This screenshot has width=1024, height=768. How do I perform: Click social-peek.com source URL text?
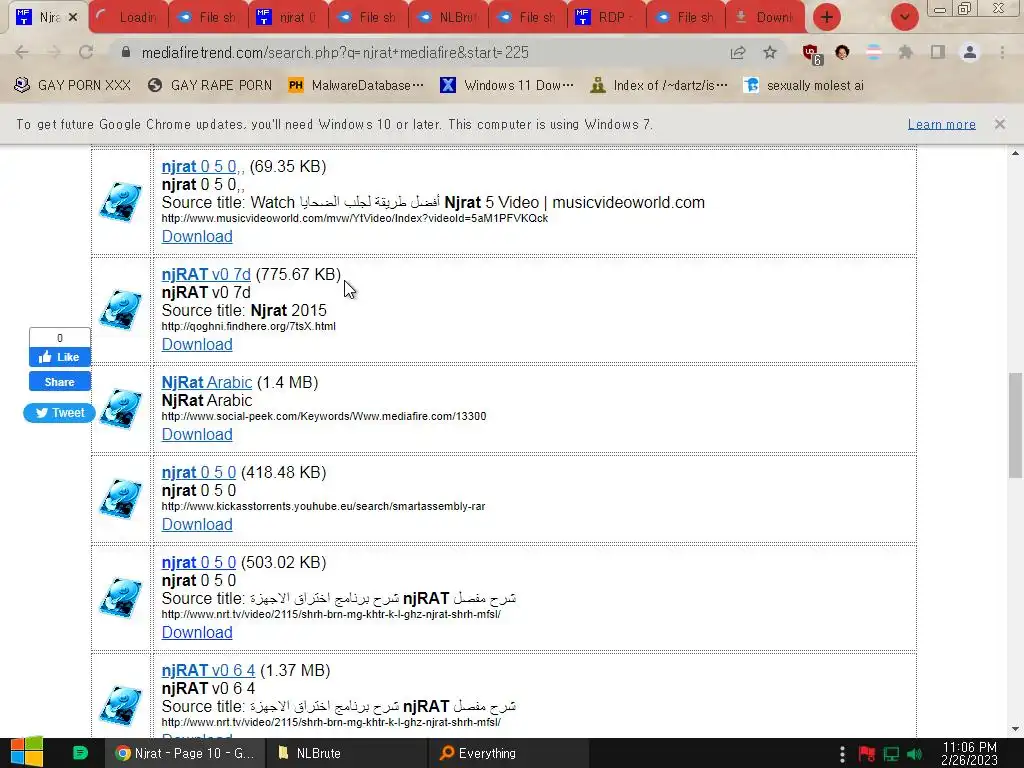(x=324, y=416)
